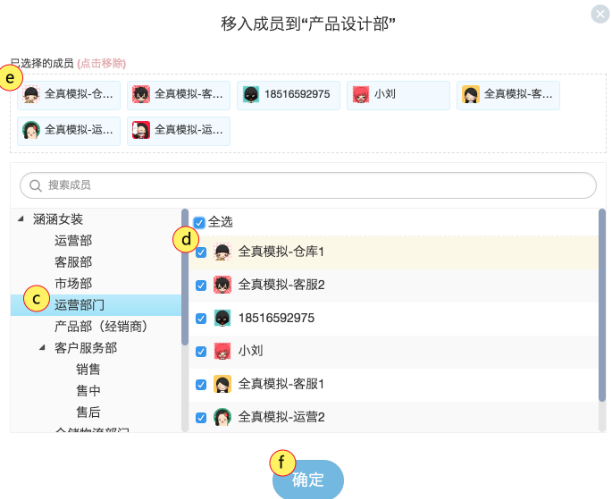The image size is (611, 499).
Task: Toggle the 全选 checkbox
Action: click(x=200, y=222)
